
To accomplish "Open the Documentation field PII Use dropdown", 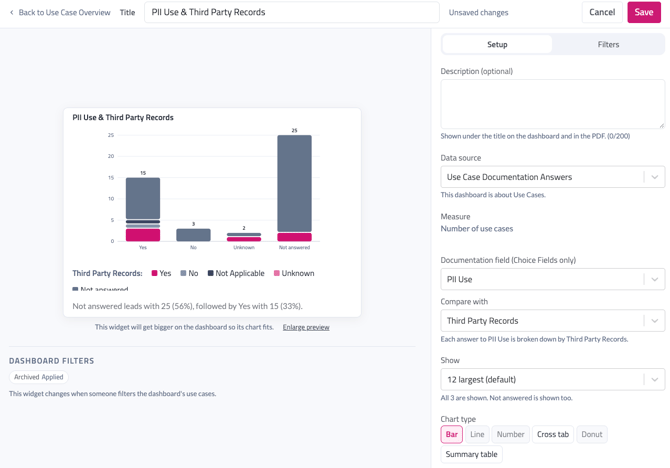I will [552, 279].
